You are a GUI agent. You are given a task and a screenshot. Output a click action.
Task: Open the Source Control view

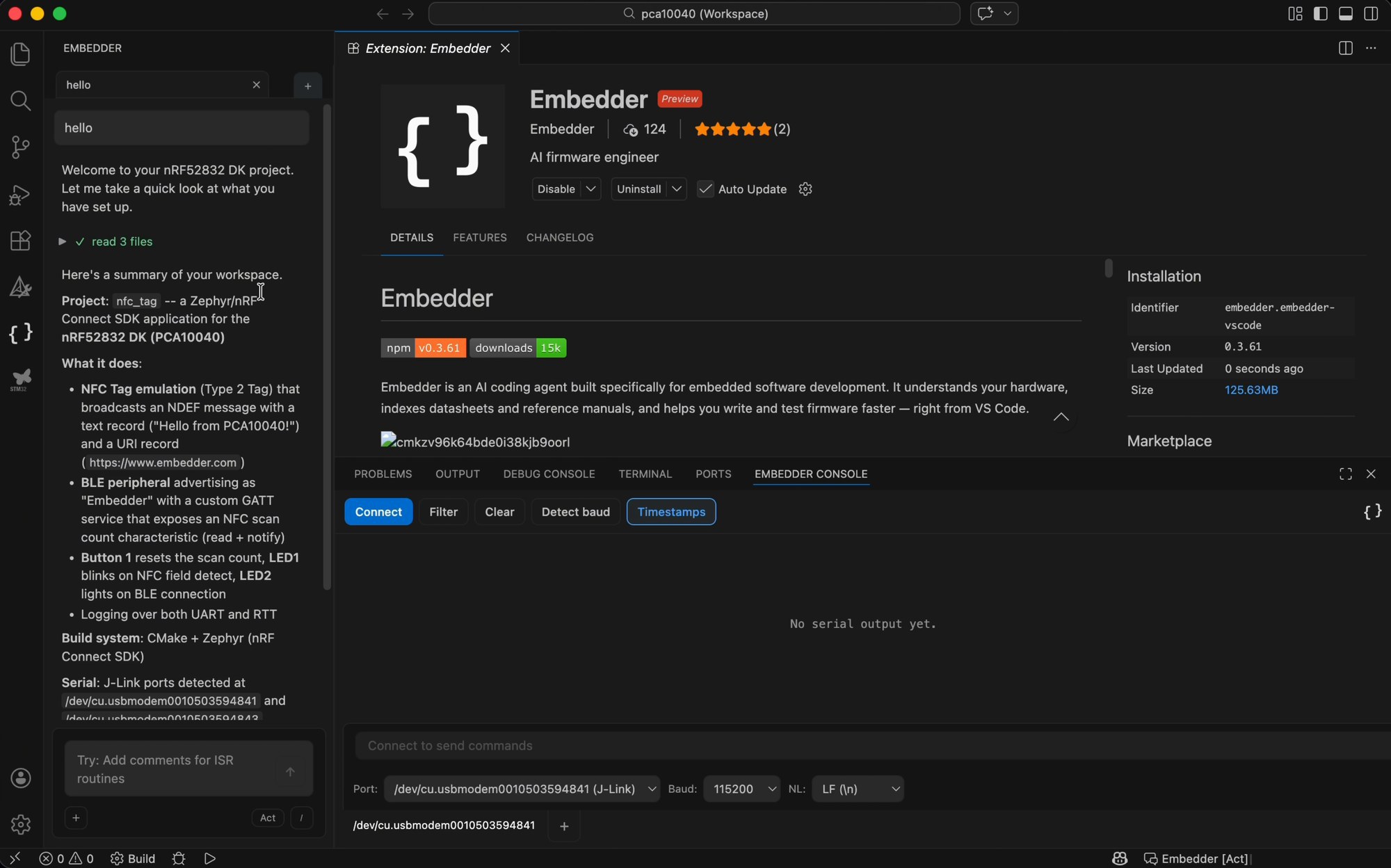point(21,147)
